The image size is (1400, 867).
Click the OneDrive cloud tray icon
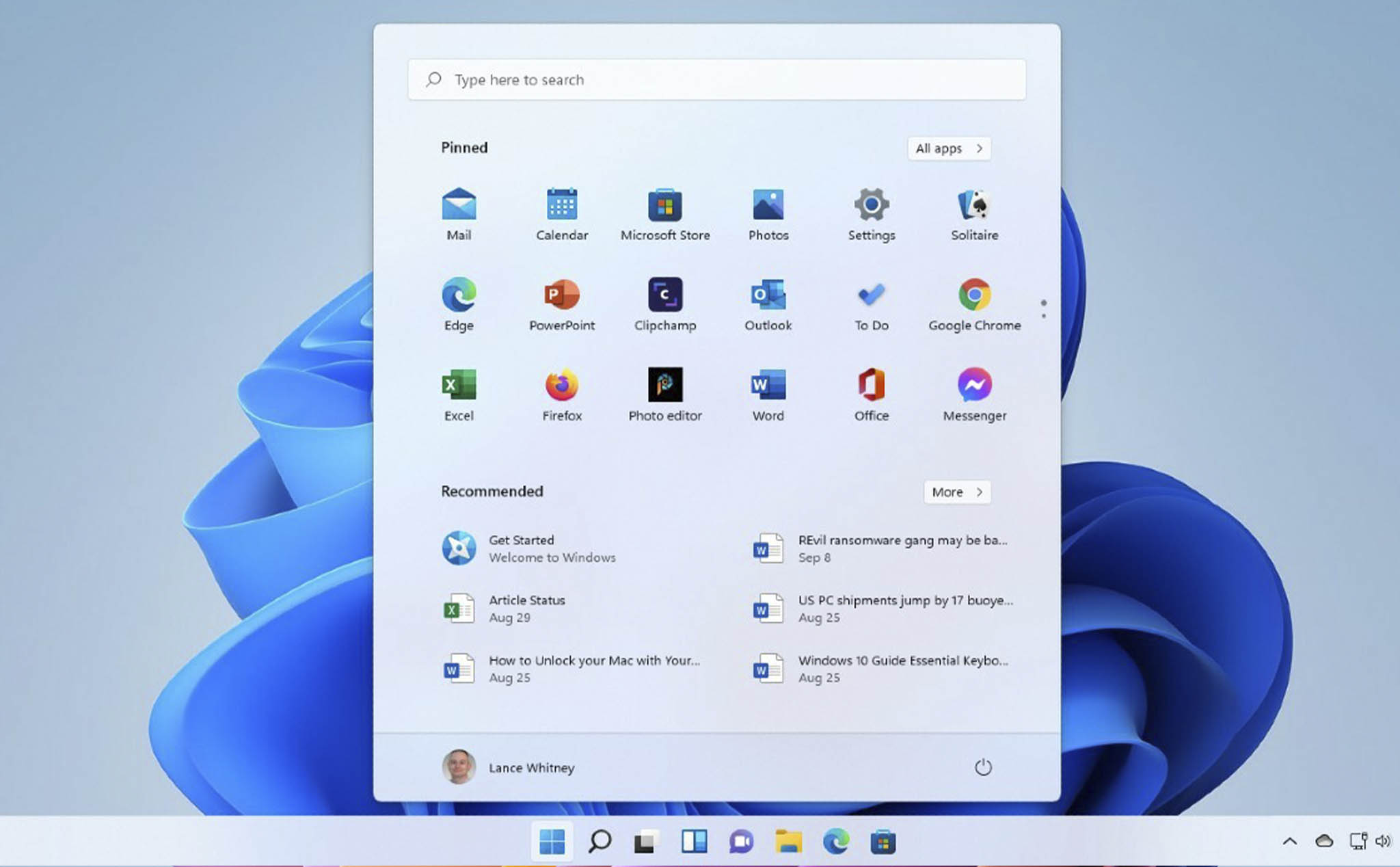[x=1324, y=841]
